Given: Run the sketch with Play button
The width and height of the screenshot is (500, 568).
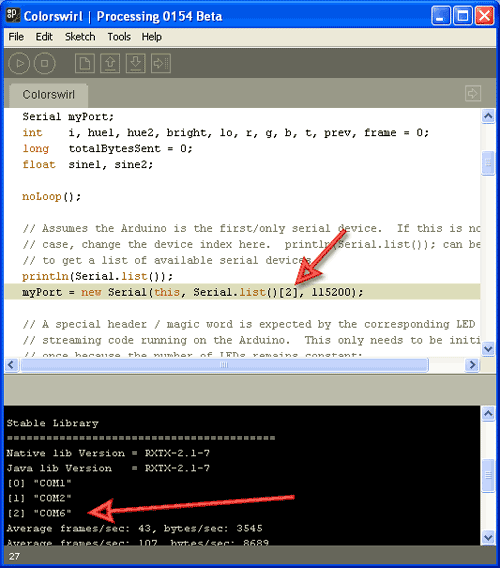Looking at the screenshot, I should tap(19, 63).
